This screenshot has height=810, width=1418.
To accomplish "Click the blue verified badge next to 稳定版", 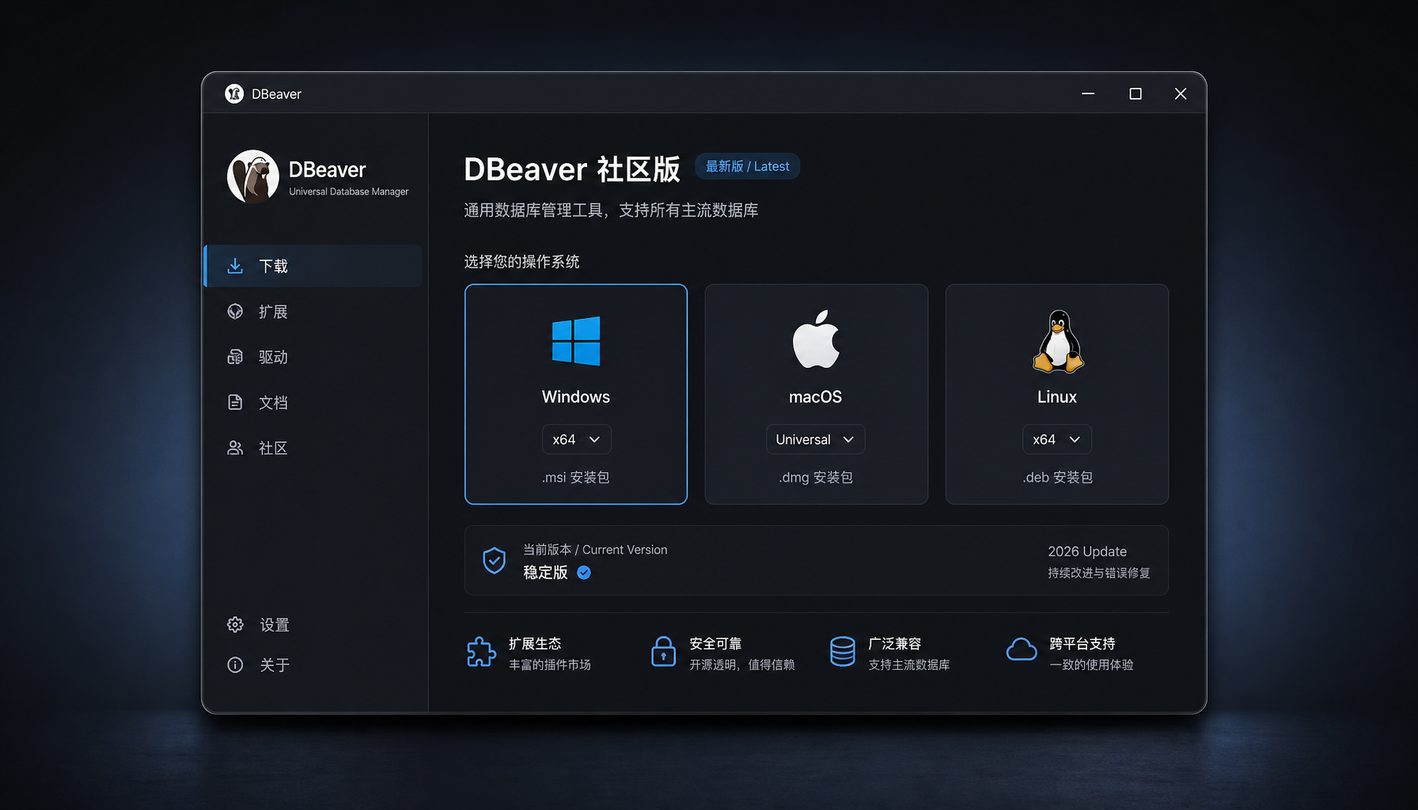I will [x=584, y=573].
